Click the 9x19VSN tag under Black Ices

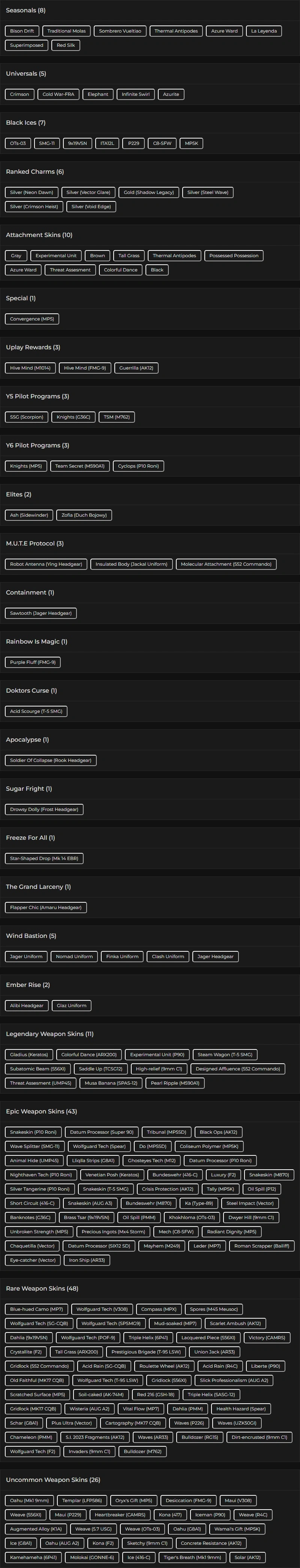[77, 144]
